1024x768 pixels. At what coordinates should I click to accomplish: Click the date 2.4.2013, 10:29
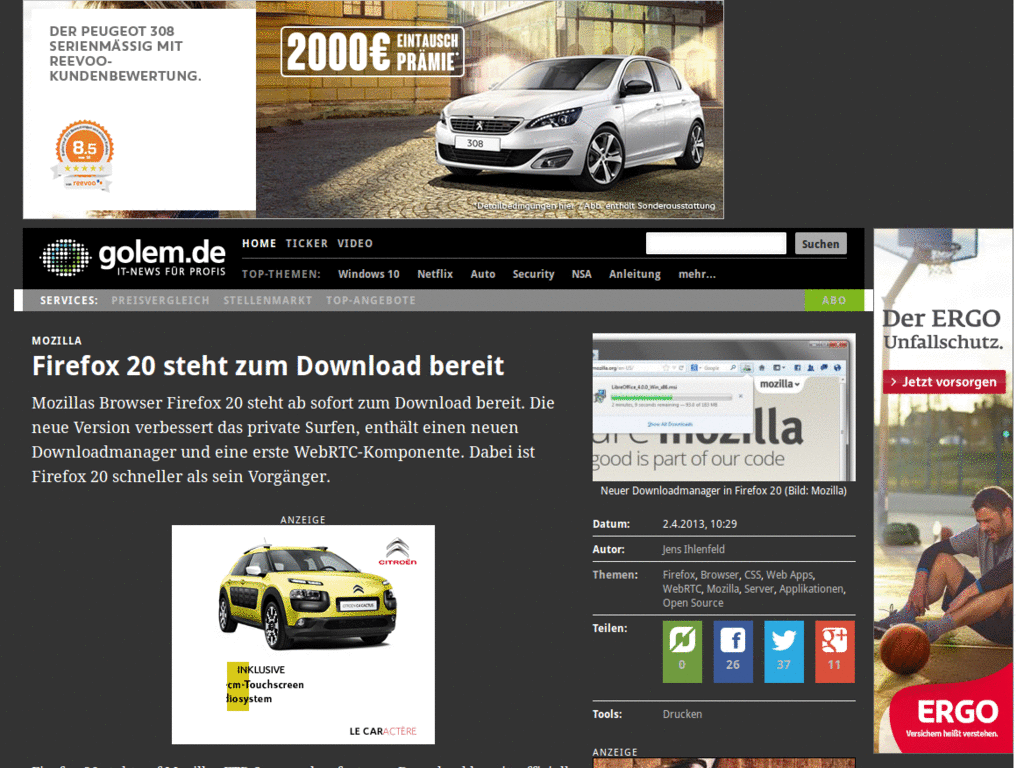coord(699,524)
